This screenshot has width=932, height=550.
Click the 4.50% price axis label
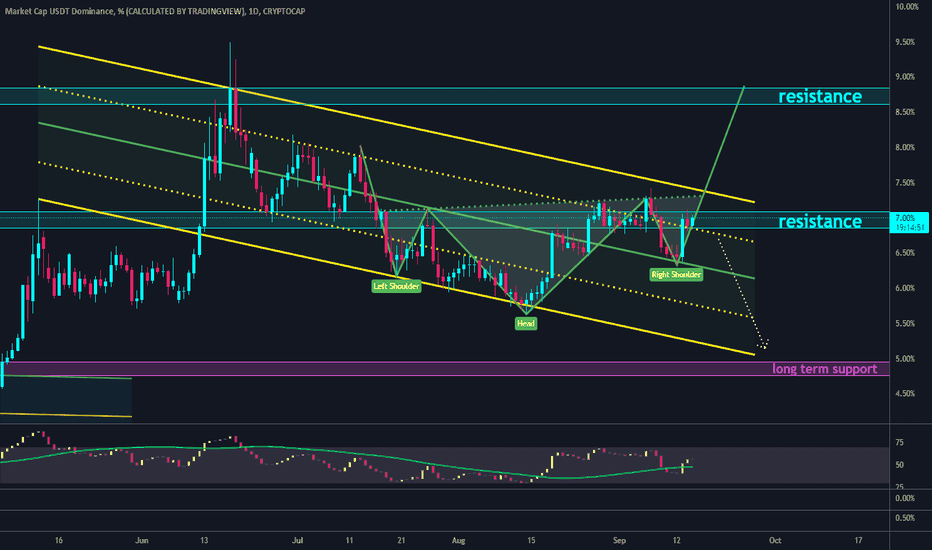tap(906, 394)
